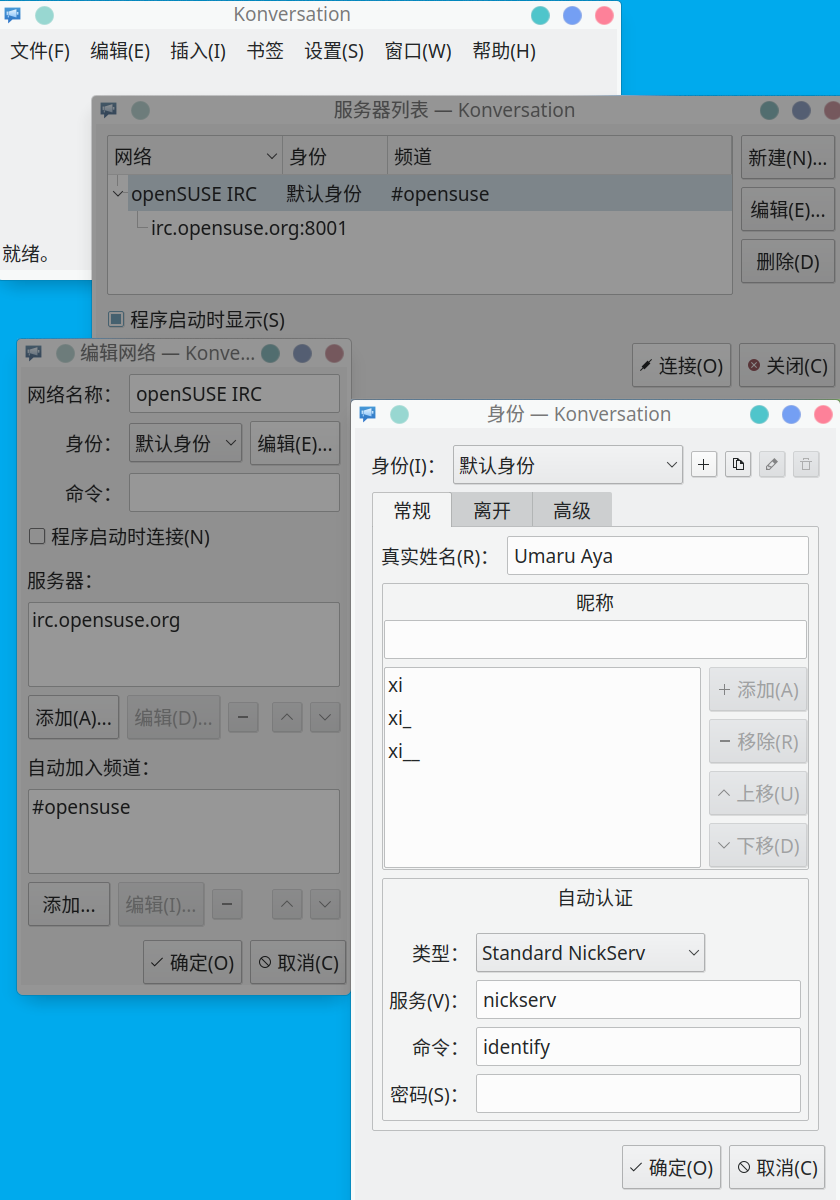Open the 帮助(H) menu
This screenshot has height=1200, width=840.
504,52
